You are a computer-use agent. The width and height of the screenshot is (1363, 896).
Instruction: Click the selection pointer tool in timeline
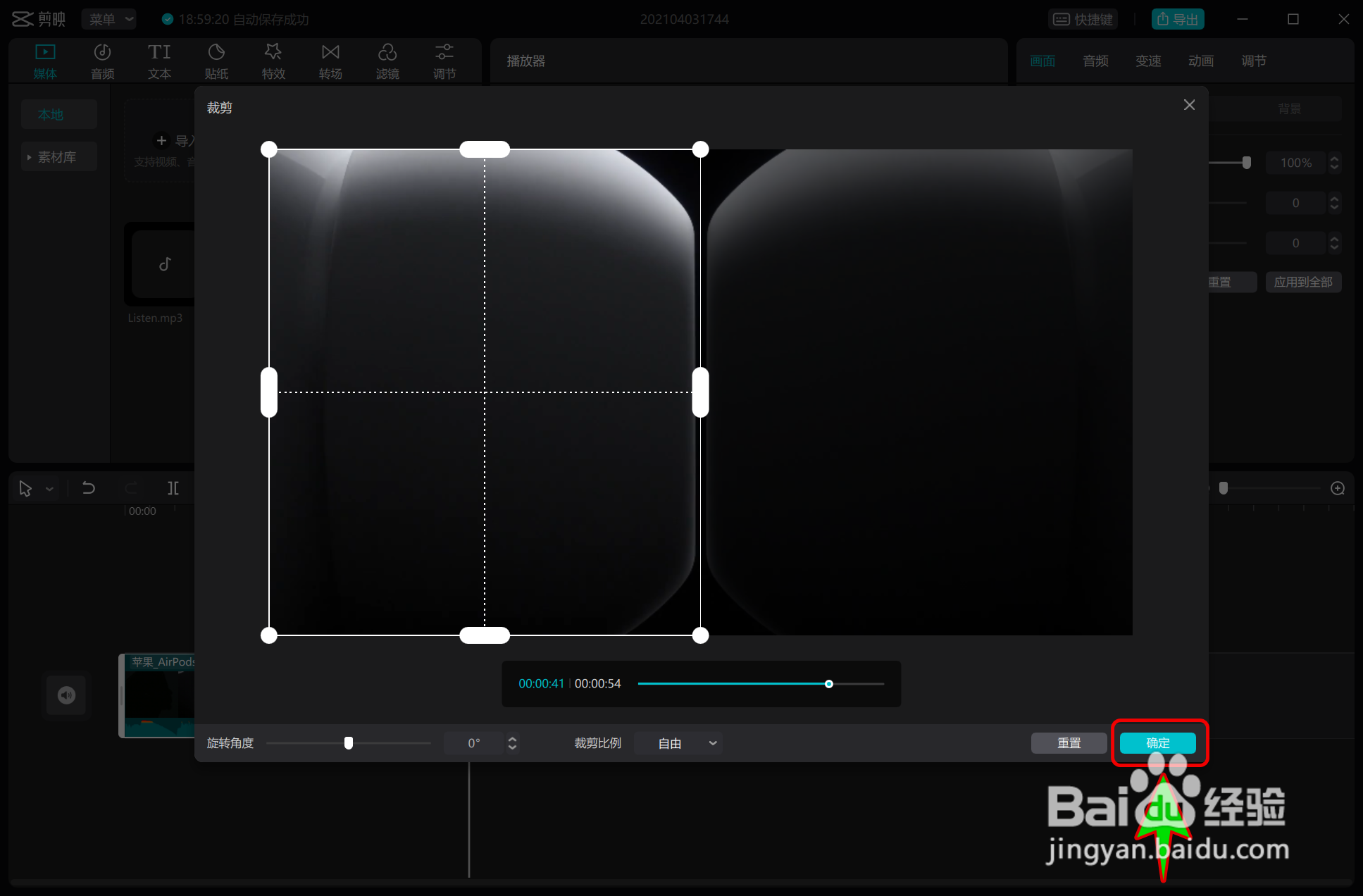tap(25, 488)
